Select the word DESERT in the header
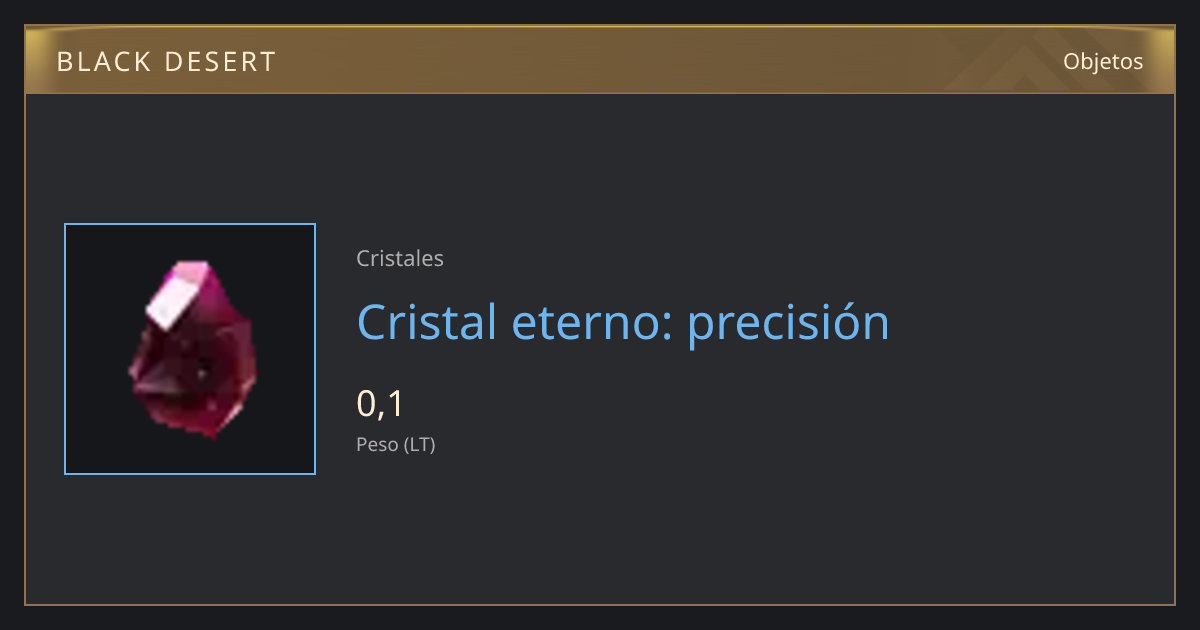Image resolution: width=1200 pixels, height=630 pixels. coord(219,62)
